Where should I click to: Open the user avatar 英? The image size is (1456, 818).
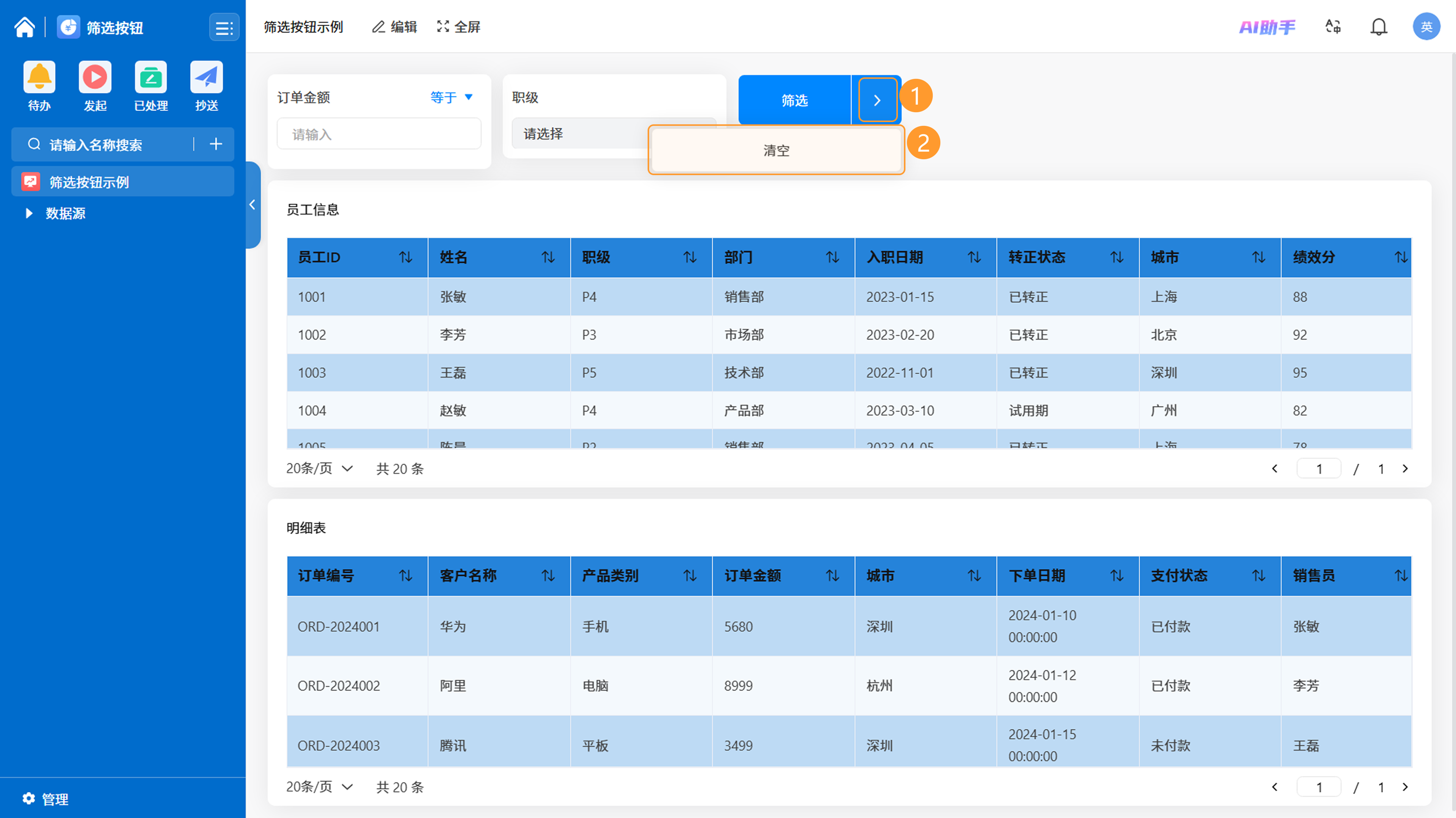click(x=1426, y=27)
